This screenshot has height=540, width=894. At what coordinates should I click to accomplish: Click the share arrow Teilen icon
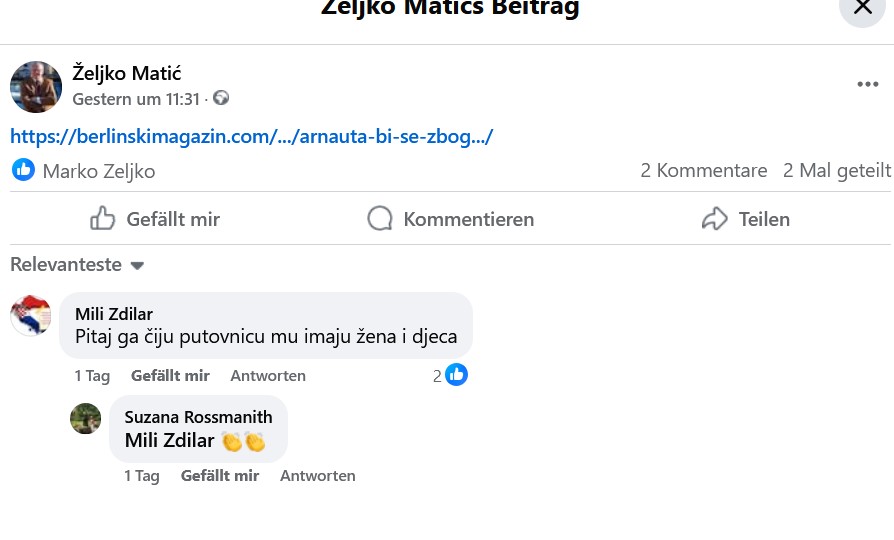click(715, 218)
